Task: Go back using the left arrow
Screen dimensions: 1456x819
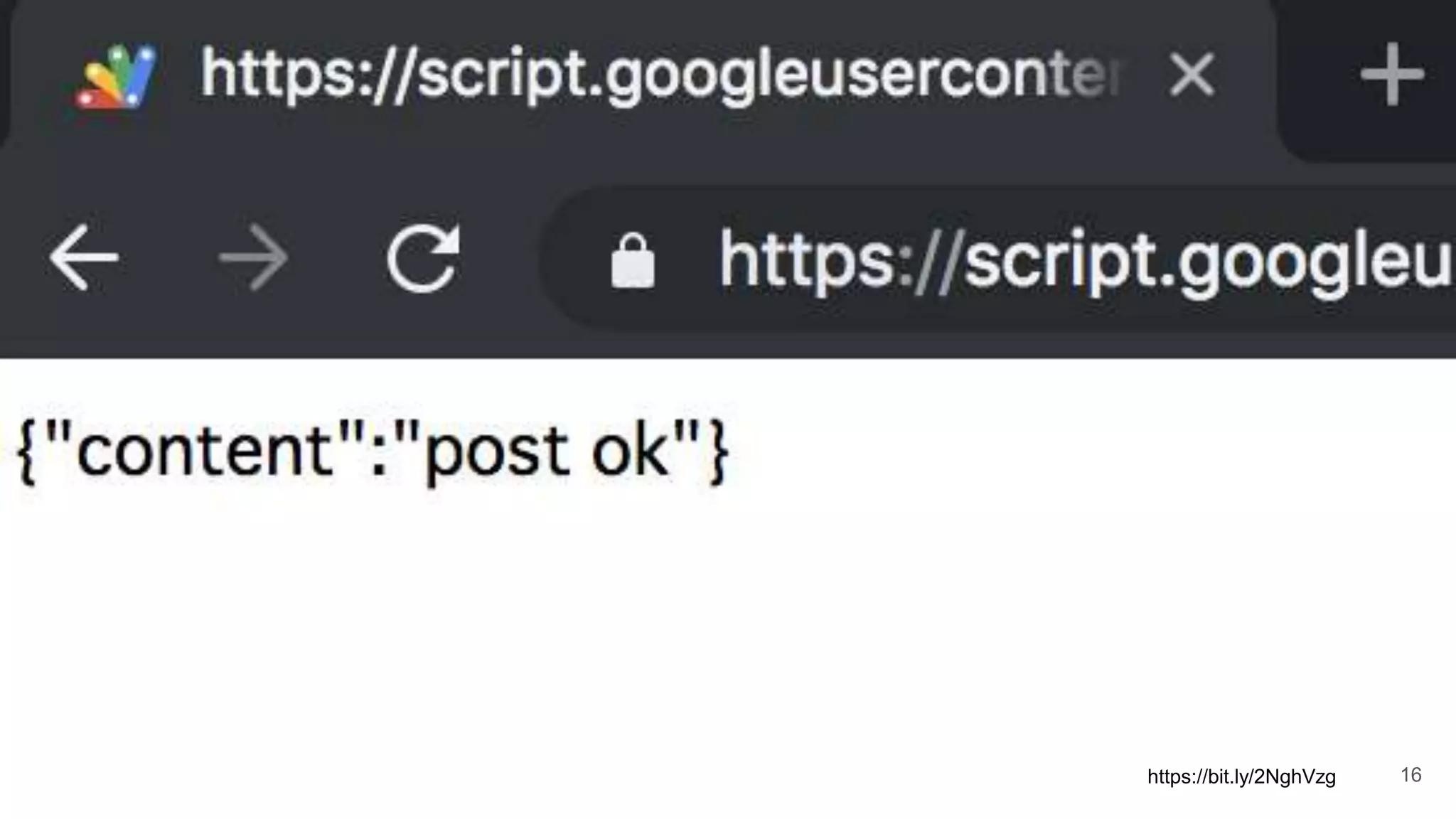Action: point(84,258)
